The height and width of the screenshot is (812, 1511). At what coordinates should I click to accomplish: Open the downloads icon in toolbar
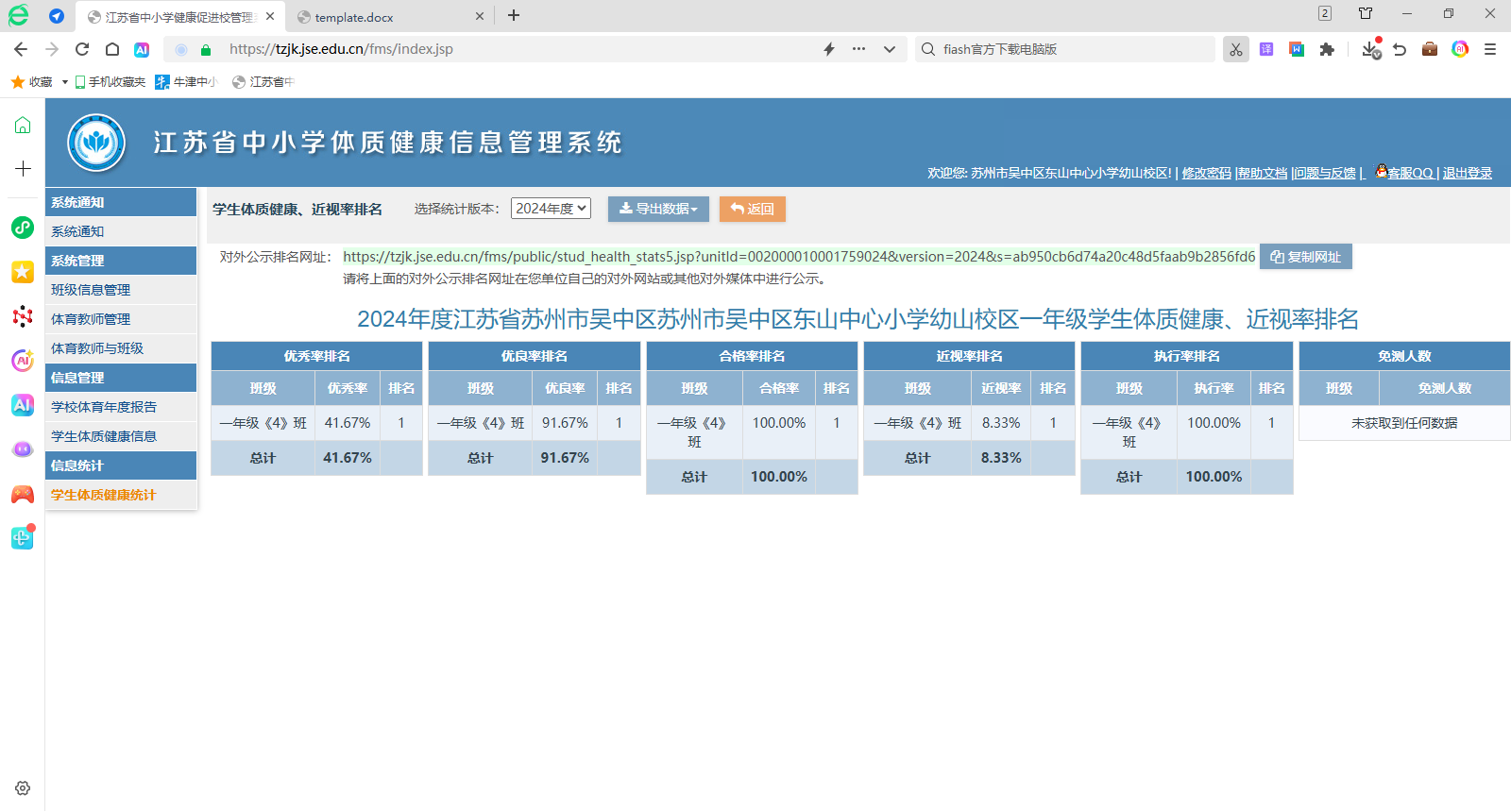[1370, 49]
